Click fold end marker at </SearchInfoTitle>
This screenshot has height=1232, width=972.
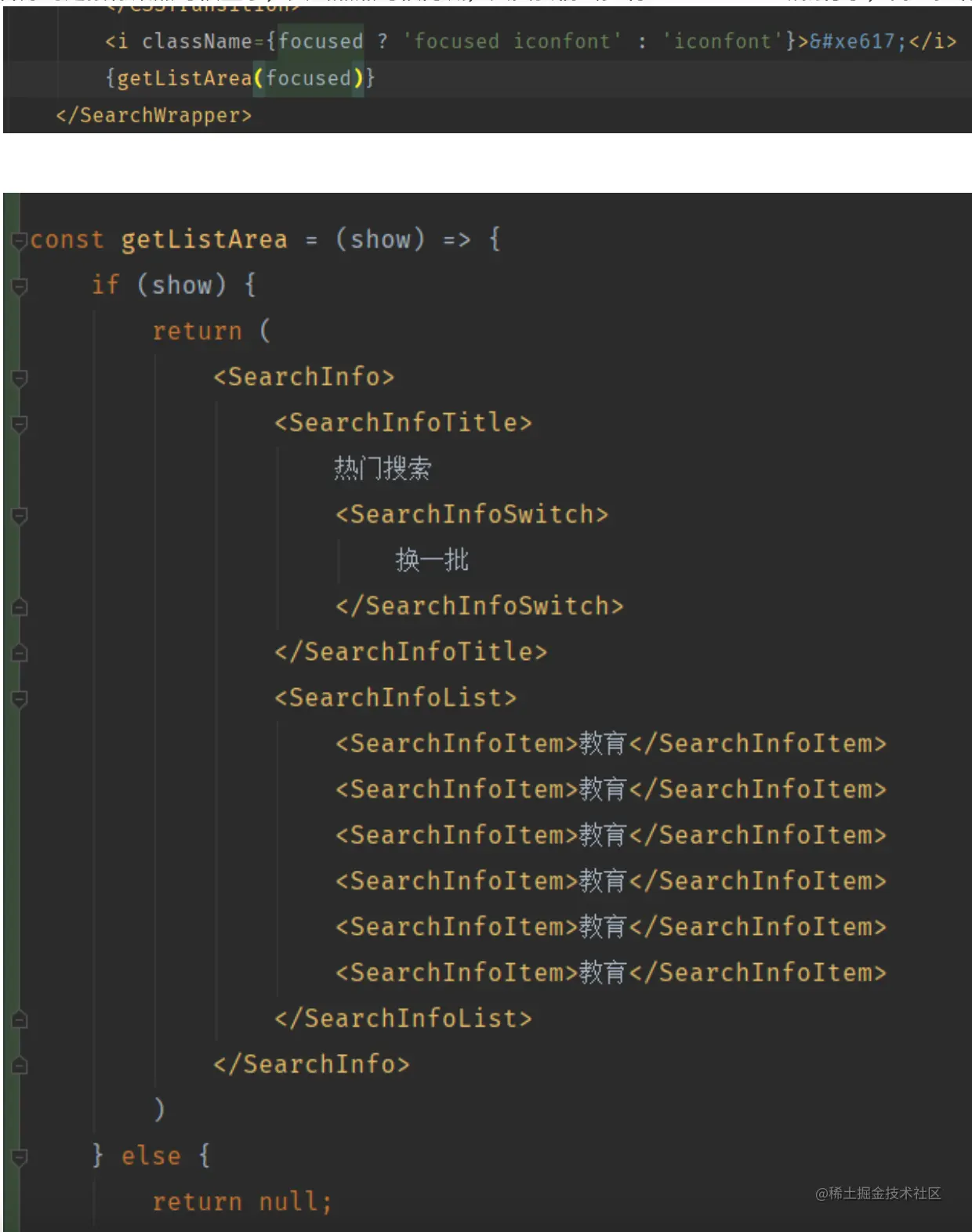pos(20,653)
